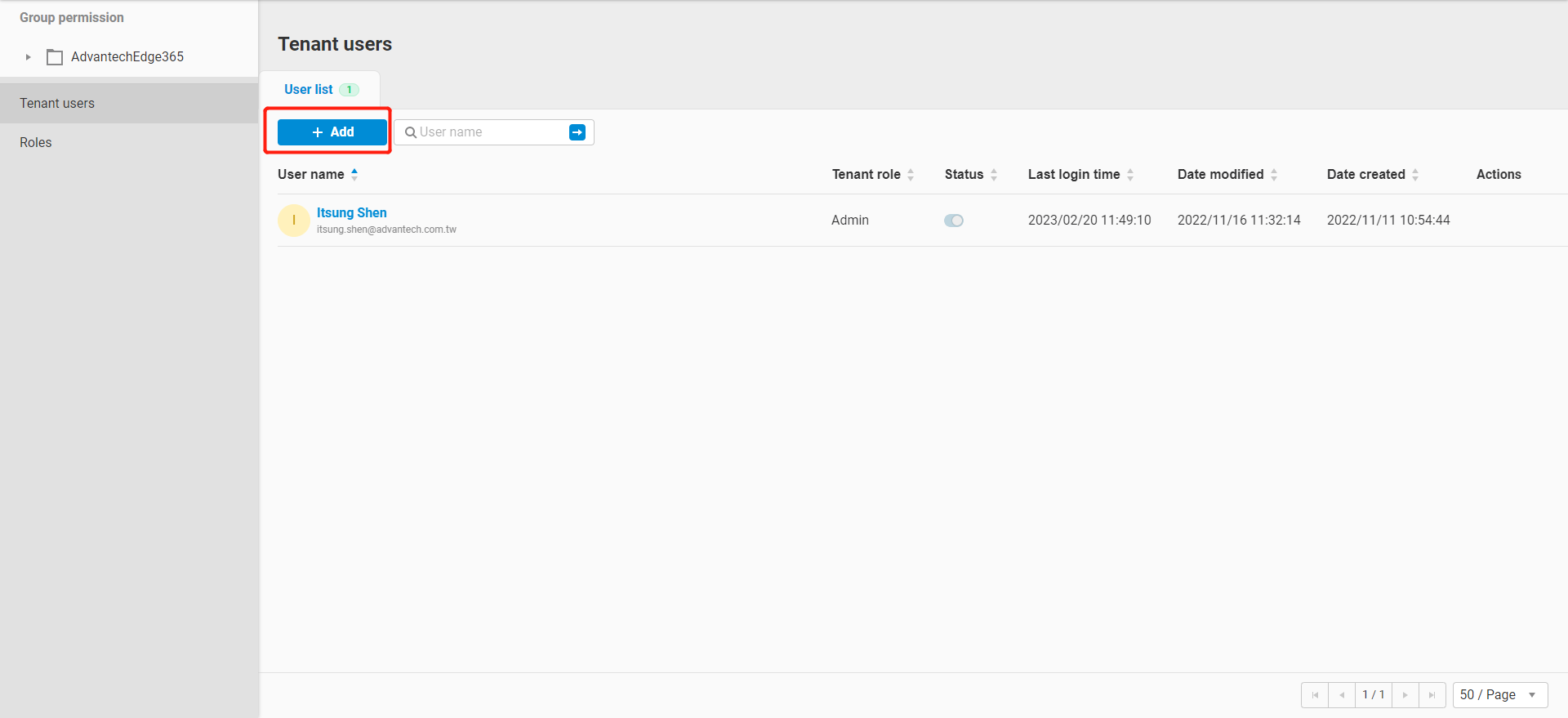Click the search submit arrow icon
Image resolution: width=1568 pixels, height=718 pixels.
(x=577, y=132)
